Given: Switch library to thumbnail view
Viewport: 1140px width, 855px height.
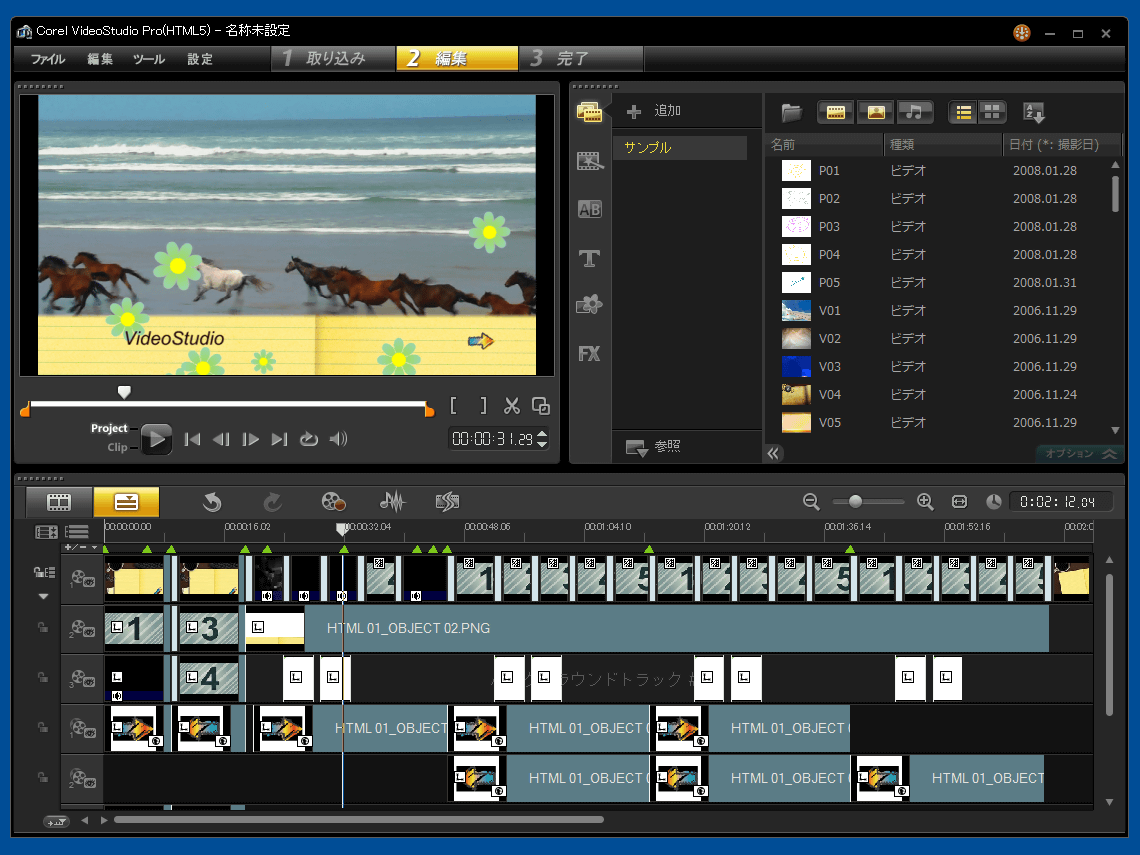Looking at the screenshot, I should (992, 112).
